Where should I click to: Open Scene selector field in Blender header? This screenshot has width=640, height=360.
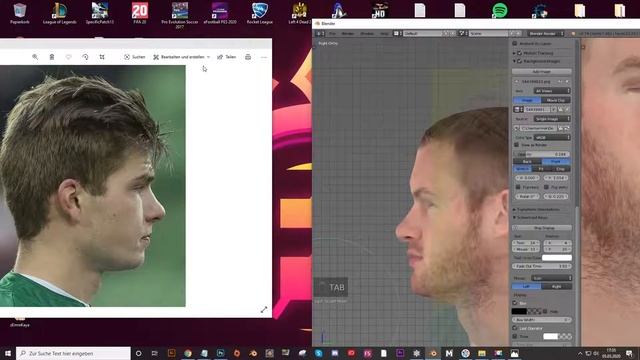[x=488, y=33]
